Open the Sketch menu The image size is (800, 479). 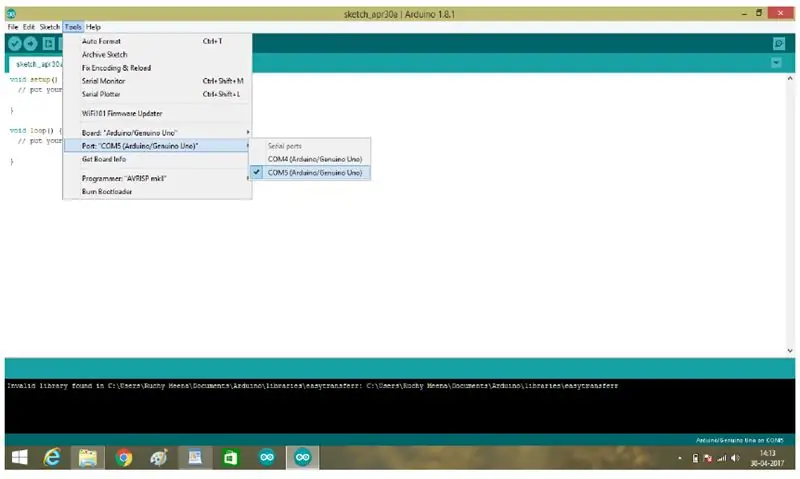tap(49, 27)
